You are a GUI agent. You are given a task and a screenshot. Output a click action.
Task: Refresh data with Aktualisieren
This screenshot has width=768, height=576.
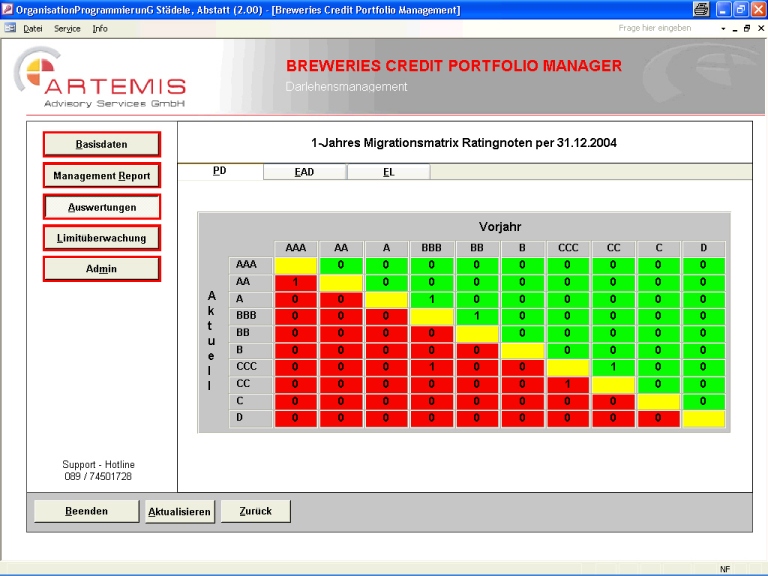pyautogui.click(x=179, y=511)
